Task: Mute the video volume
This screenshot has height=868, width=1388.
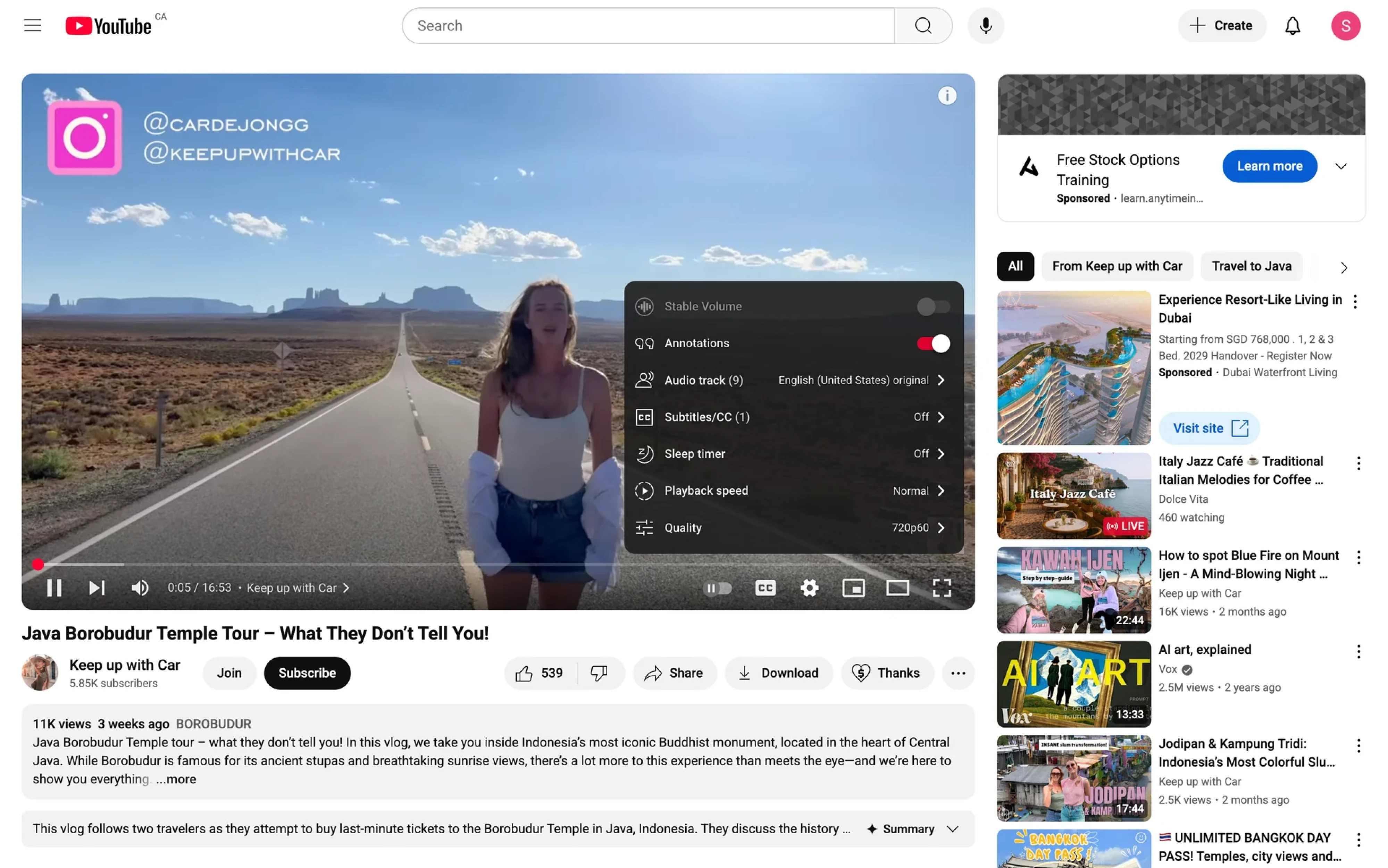Action: click(140, 587)
